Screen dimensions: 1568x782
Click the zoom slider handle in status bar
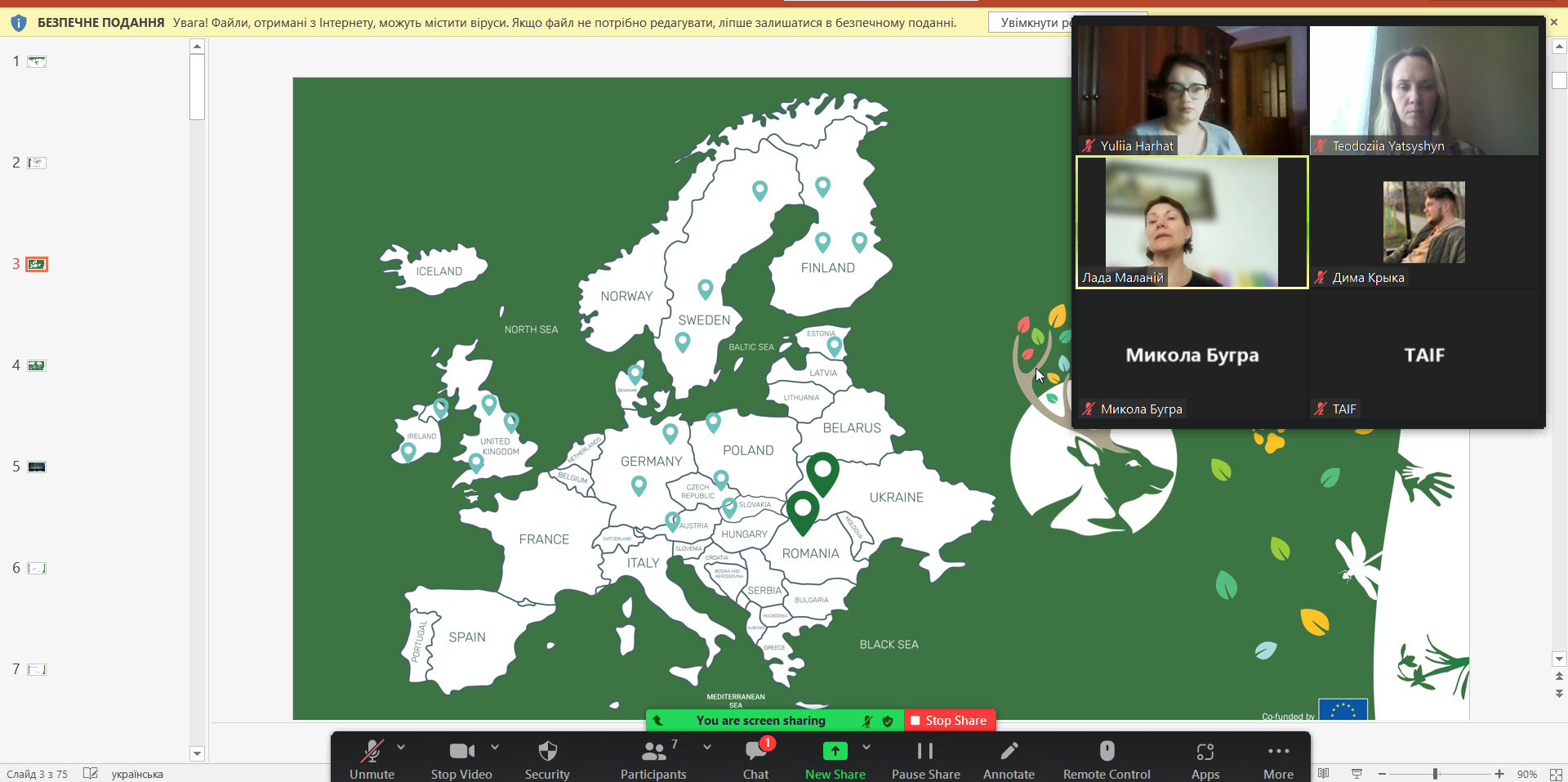(1435, 774)
